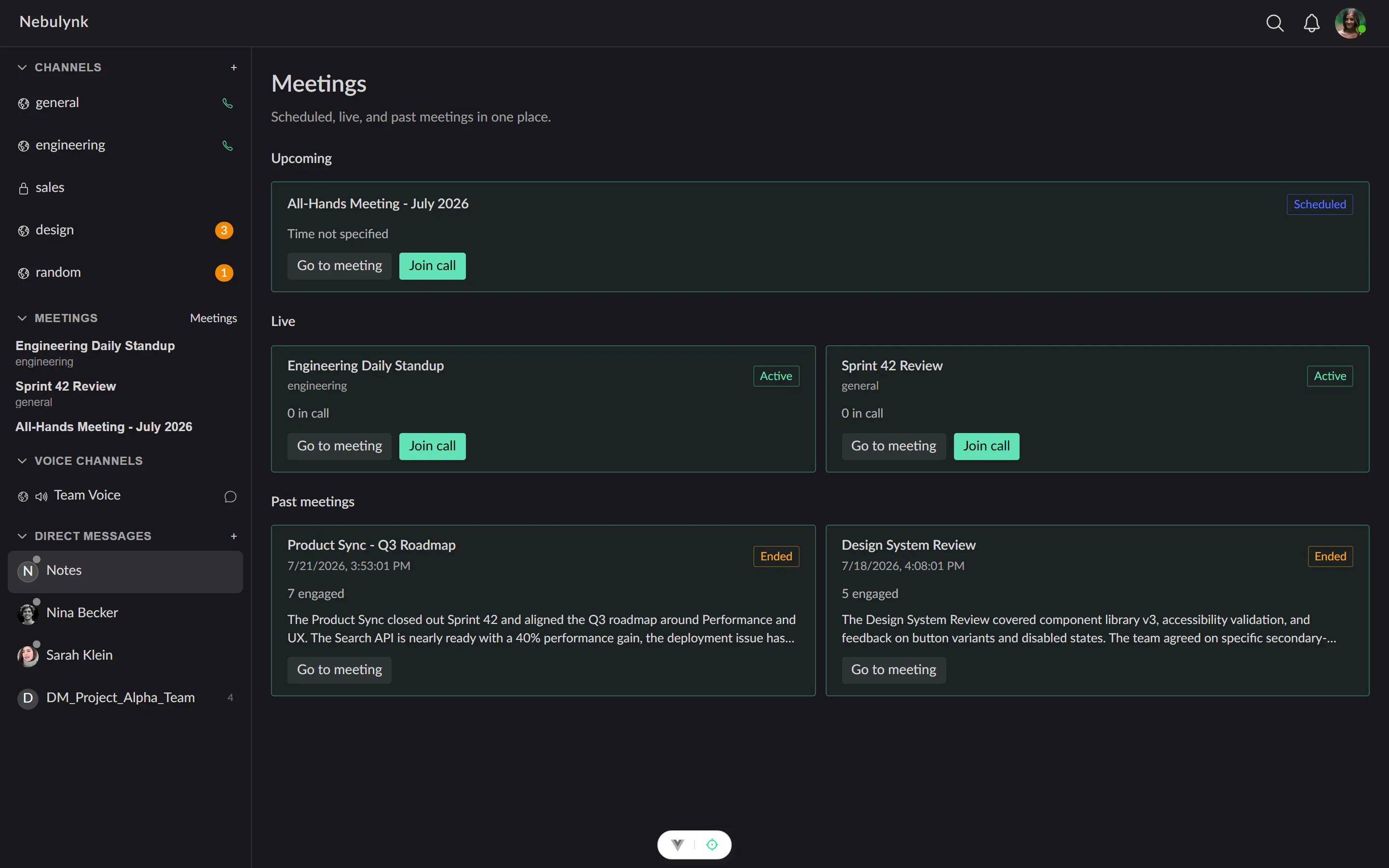Select All-Hands Meeting - July 2026 in sidebar
Viewport: 1389px width, 868px height.
click(104, 427)
